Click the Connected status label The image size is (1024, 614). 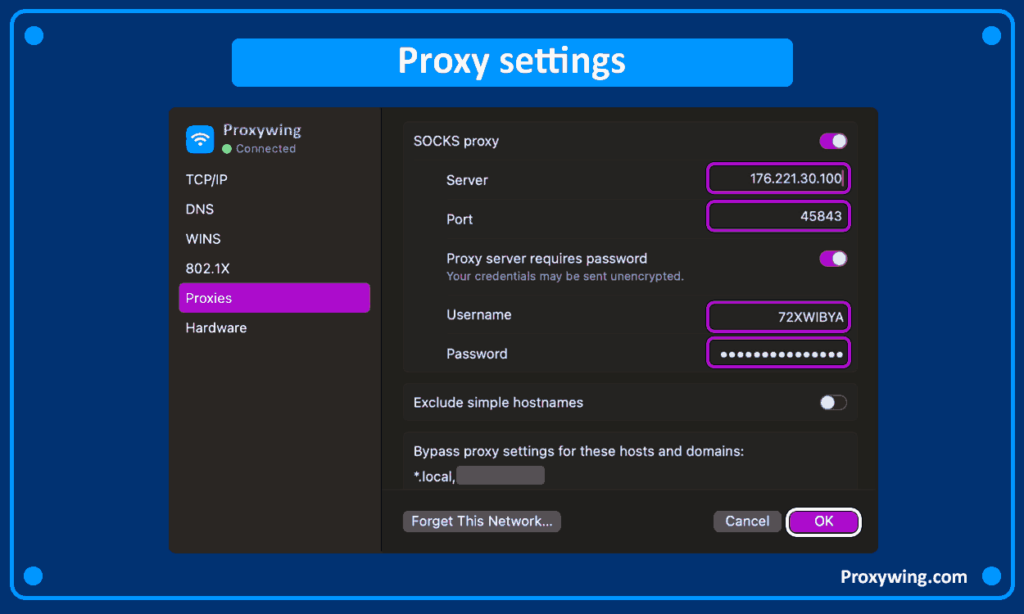pos(266,149)
